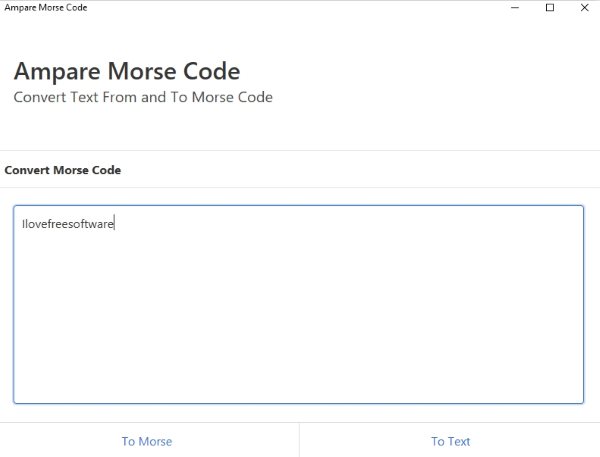Click the Convert Morse Code section label
This screenshot has width=600, height=457.
(x=63, y=170)
